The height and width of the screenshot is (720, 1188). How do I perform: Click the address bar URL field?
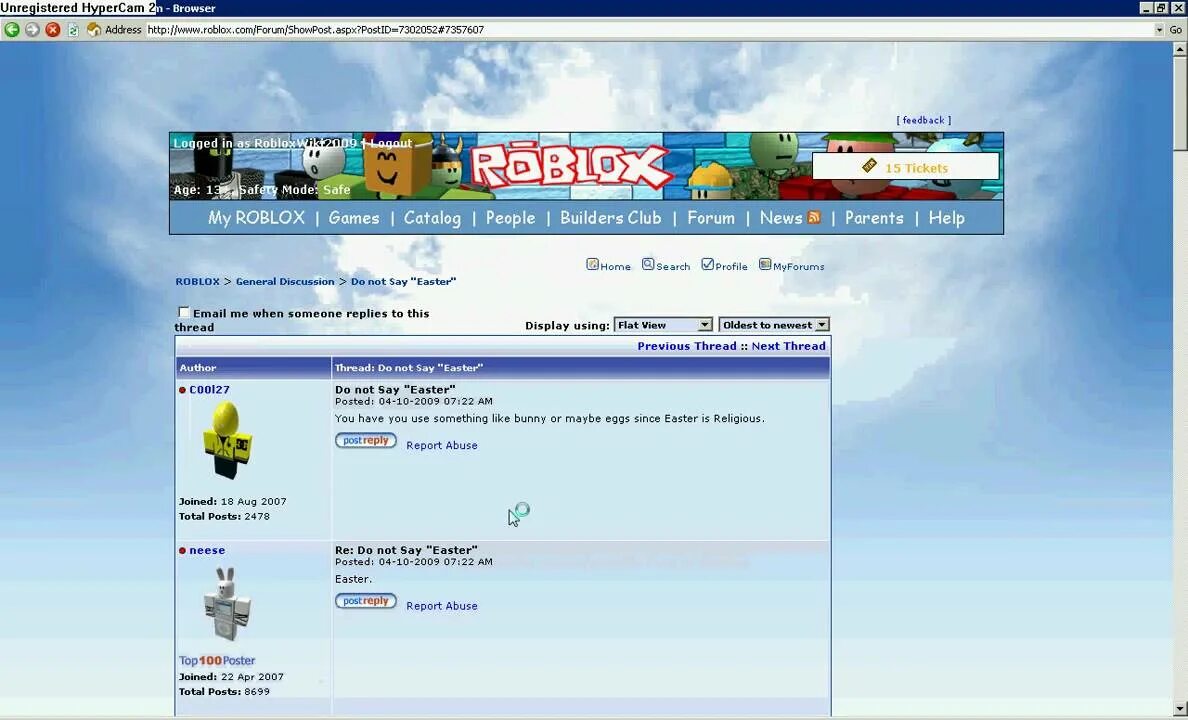650,30
